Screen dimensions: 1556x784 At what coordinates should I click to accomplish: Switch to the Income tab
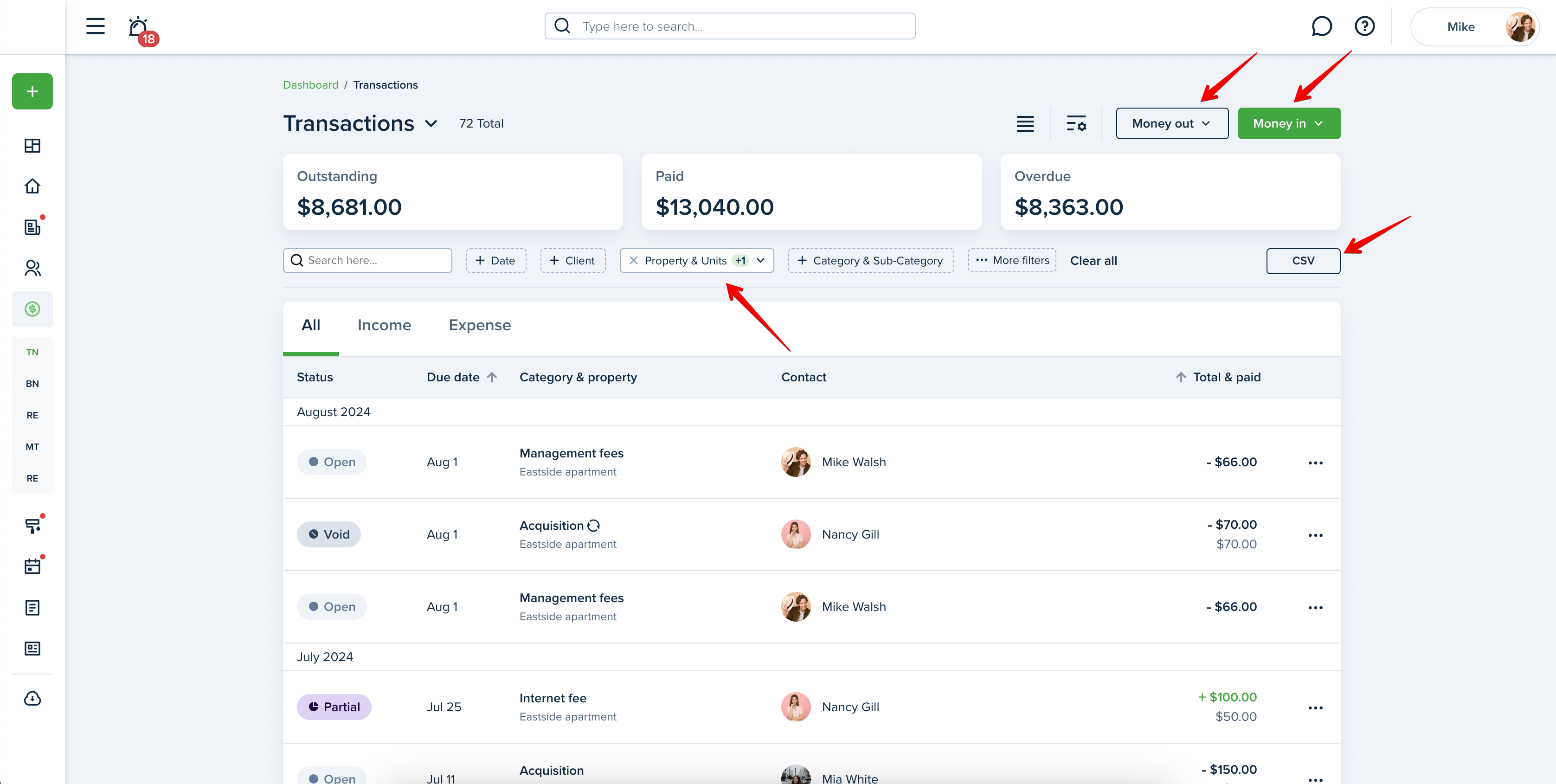384,326
